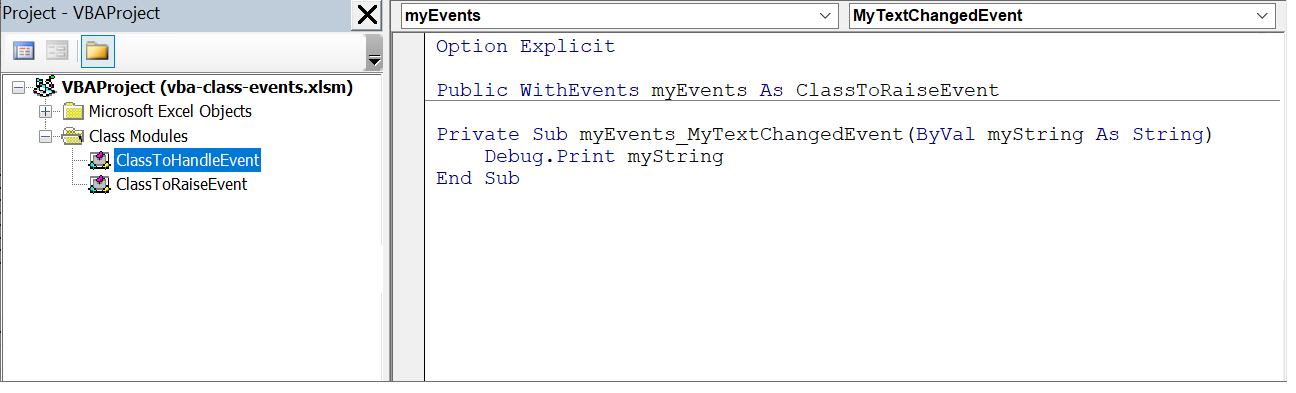Toggle Folders view in Project pane

pyautogui.click(x=97, y=50)
